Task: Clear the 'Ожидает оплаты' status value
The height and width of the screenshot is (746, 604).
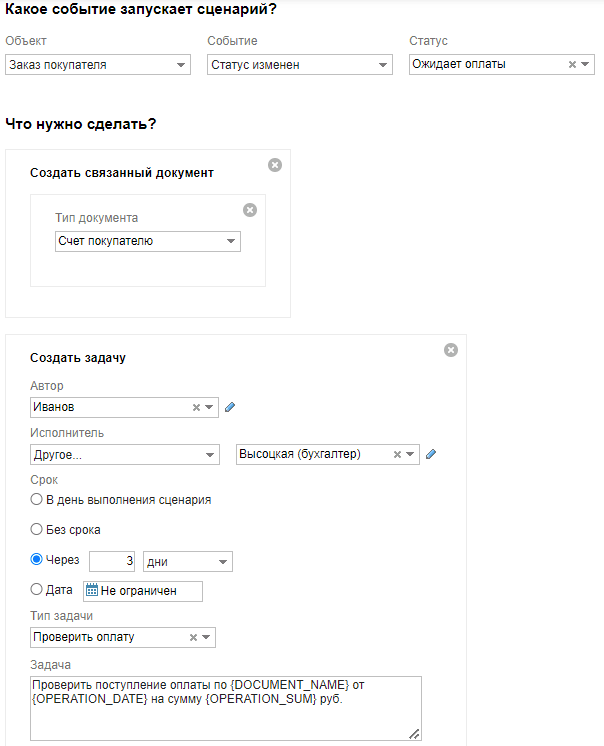Action: coord(572,64)
